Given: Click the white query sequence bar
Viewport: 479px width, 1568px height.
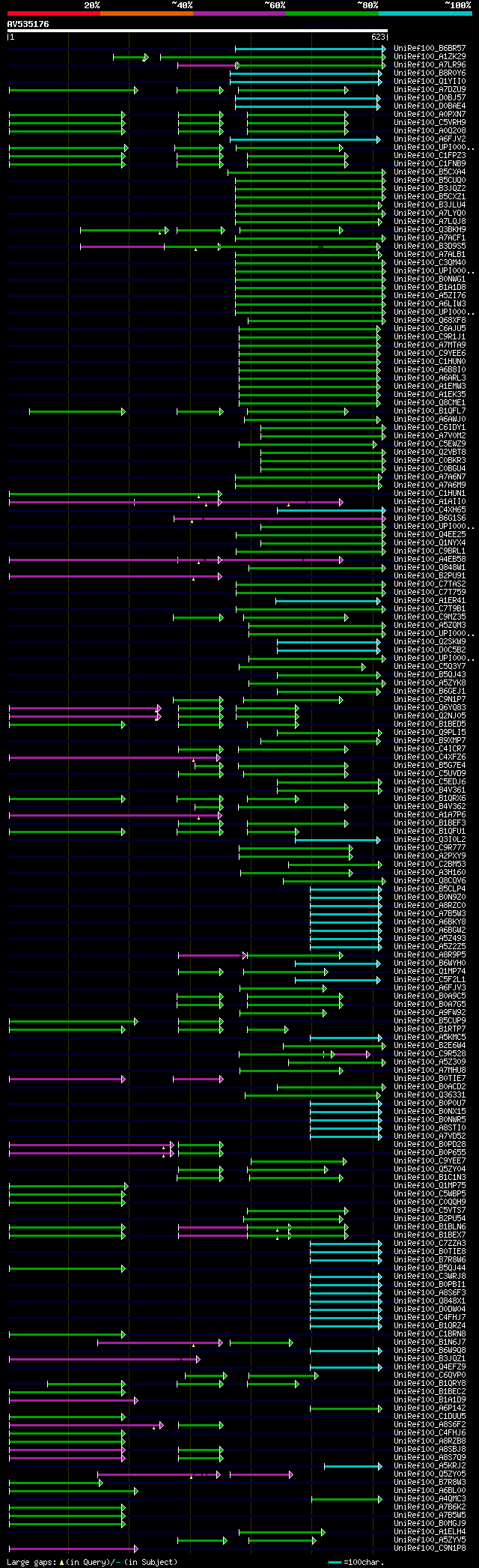Looking at the screenshot, I should tap(198, 31).
